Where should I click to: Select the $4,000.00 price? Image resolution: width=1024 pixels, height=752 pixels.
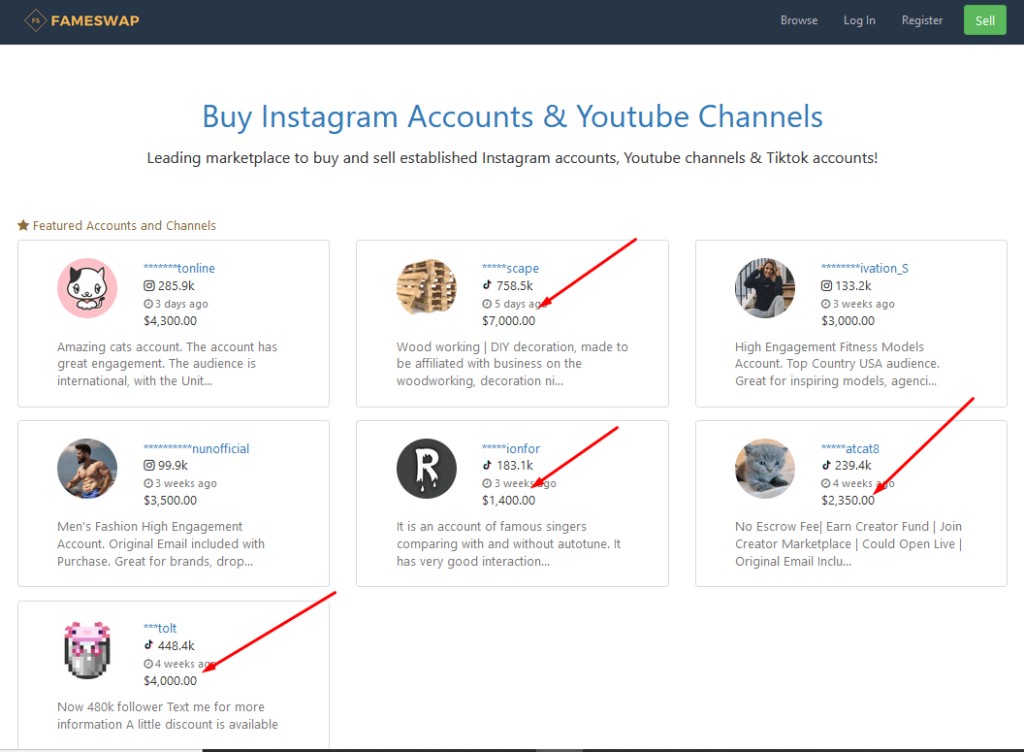tap(170, 681)
